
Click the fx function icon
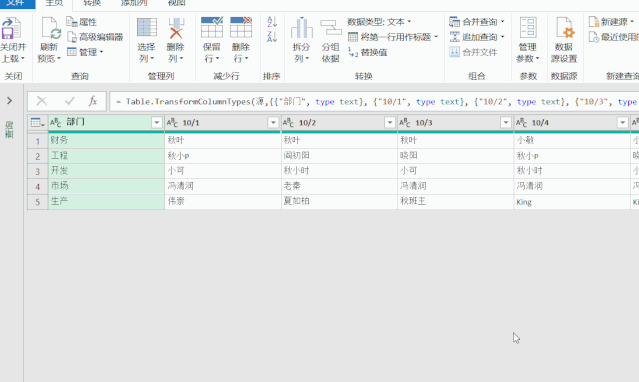click(x=93, y=101)
